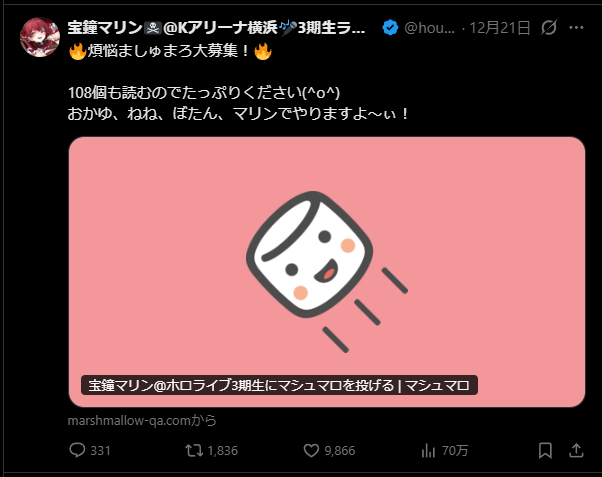The width and height of the screenshot is (602, 477).
Task: Open the pink marshmallow card image
Action: (327, 260)
